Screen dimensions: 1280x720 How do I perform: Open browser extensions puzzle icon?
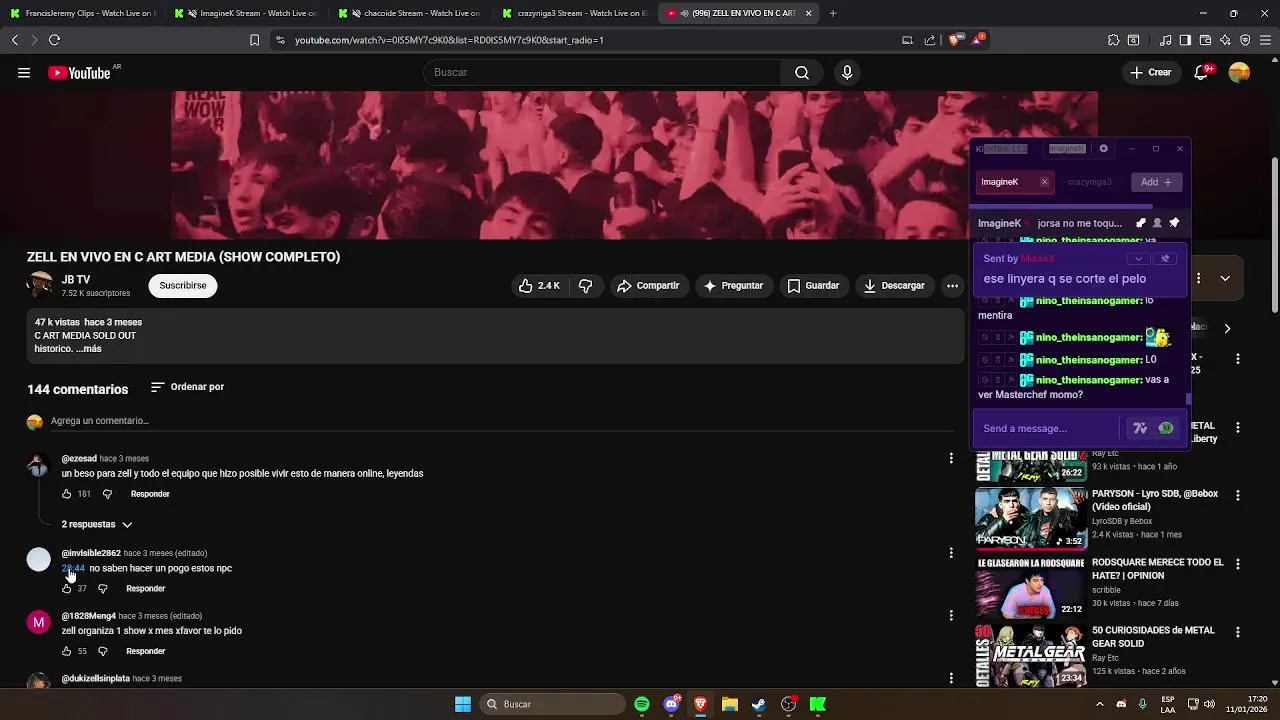(1113, 40)
